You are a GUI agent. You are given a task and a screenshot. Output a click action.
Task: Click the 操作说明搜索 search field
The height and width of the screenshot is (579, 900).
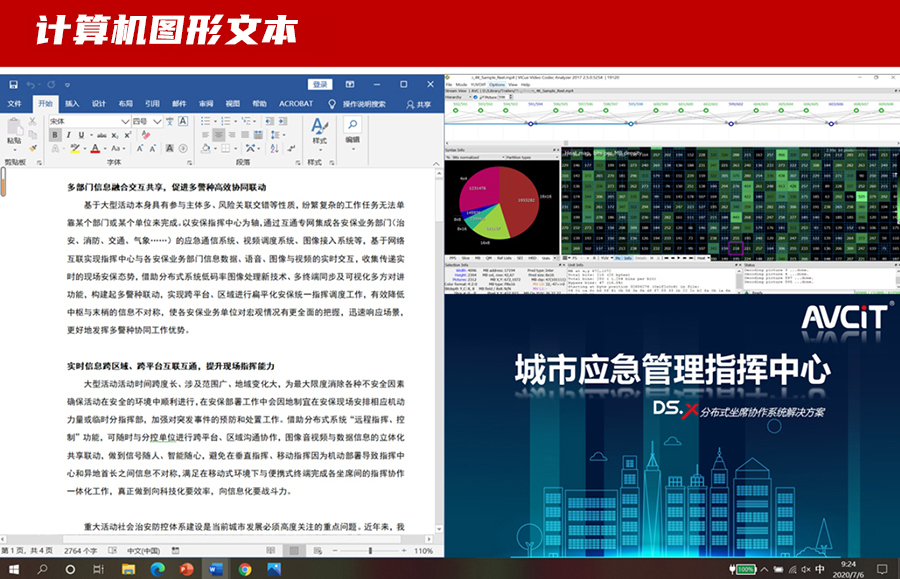tap(363, 103)
